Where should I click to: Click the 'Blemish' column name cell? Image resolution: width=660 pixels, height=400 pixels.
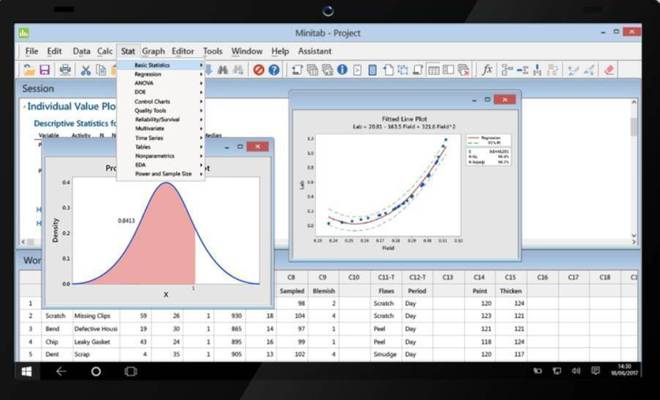[x=323, y=291]
